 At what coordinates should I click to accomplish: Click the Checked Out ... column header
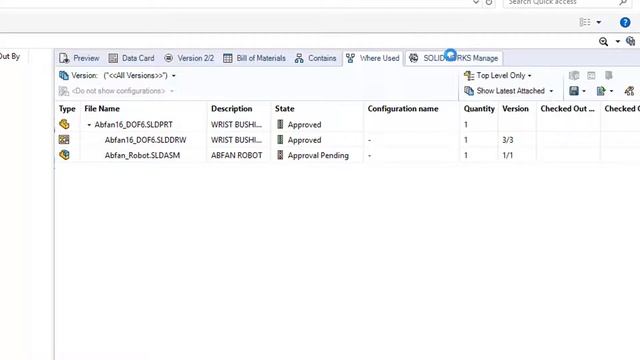tap(568, 109)
